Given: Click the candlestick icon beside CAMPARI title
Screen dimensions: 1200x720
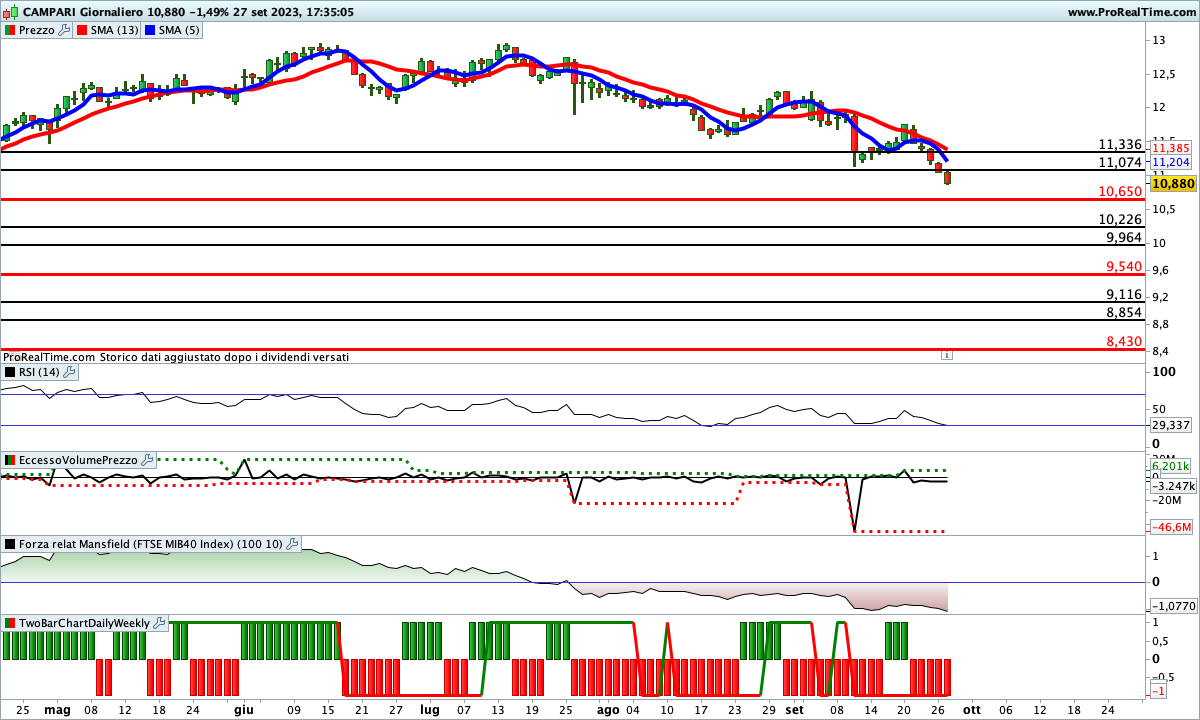Looking at the screenshot, I should click(x=10, y=12).
